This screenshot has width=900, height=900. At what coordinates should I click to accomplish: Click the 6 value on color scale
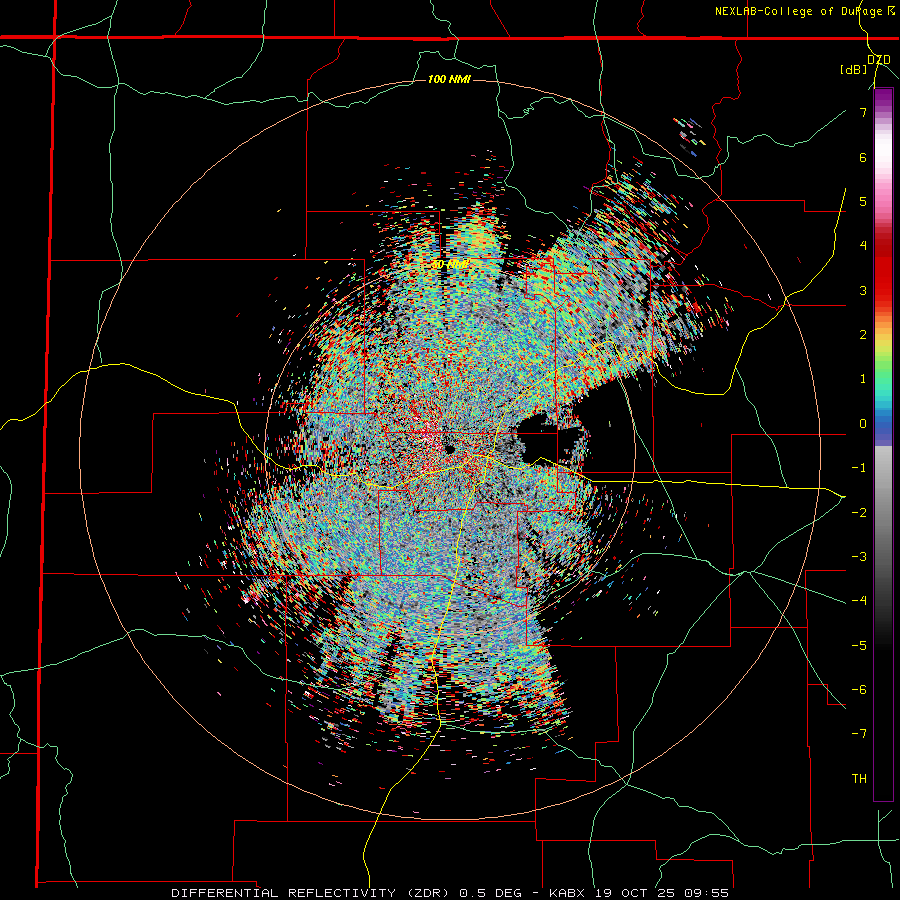[863, 157]
